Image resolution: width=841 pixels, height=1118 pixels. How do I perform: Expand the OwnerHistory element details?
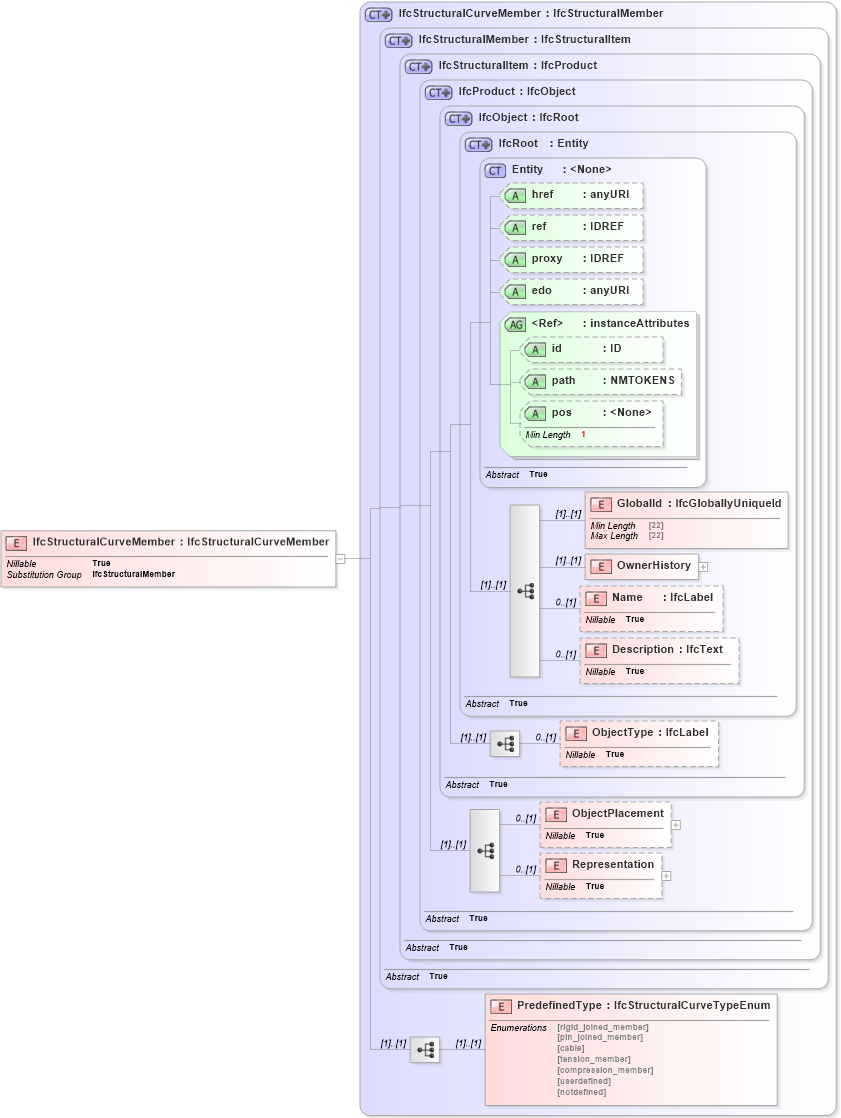703,566
